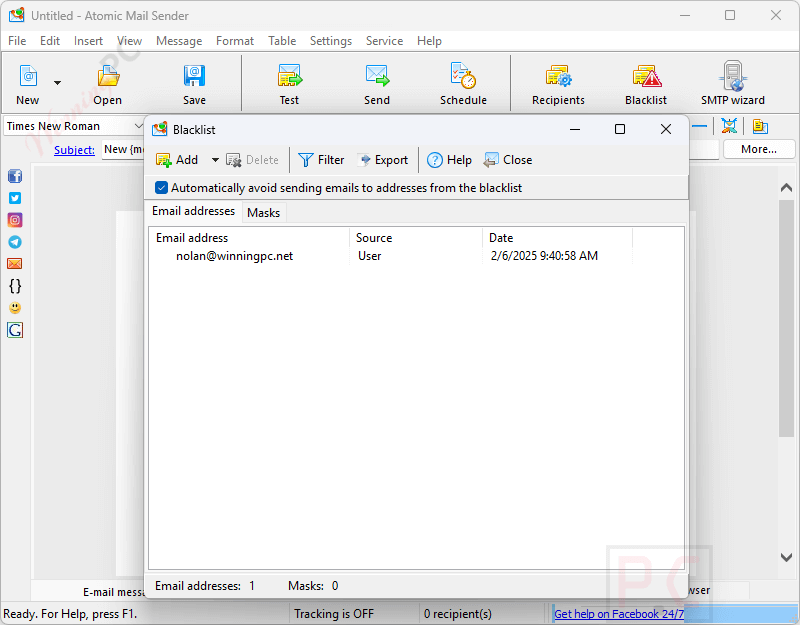This screenshot has width=800, height=625.
Task: Sort by the Source column header
Action: 416,238
